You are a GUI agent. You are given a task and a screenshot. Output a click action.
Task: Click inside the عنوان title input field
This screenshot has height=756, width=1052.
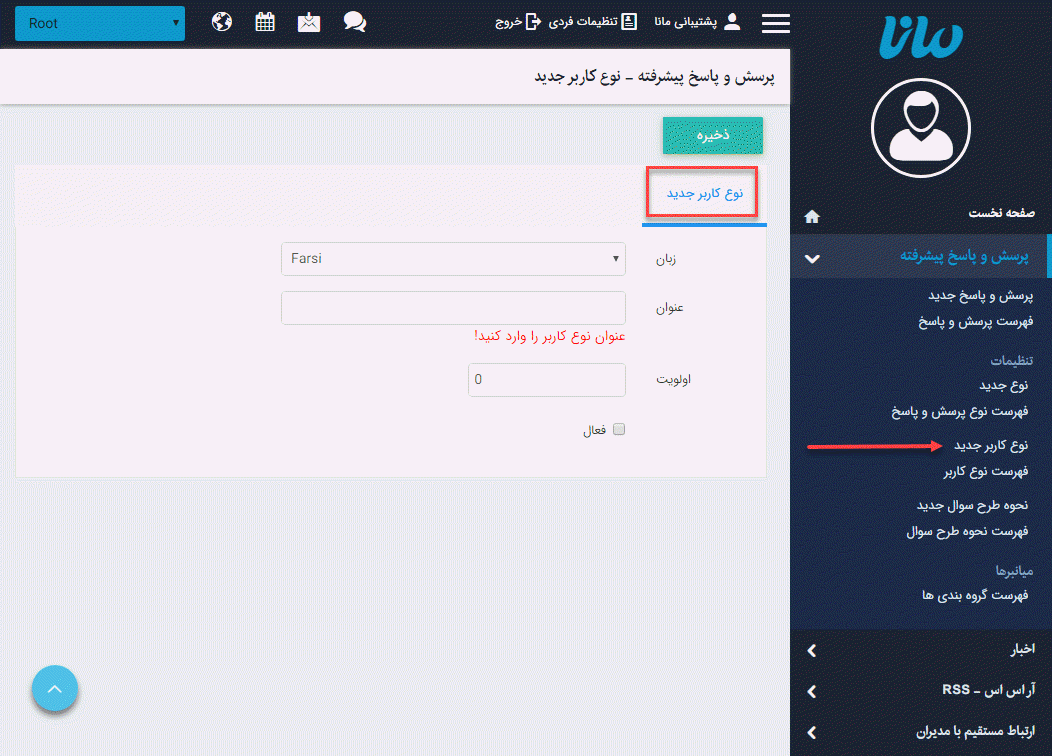pos(453,307)
